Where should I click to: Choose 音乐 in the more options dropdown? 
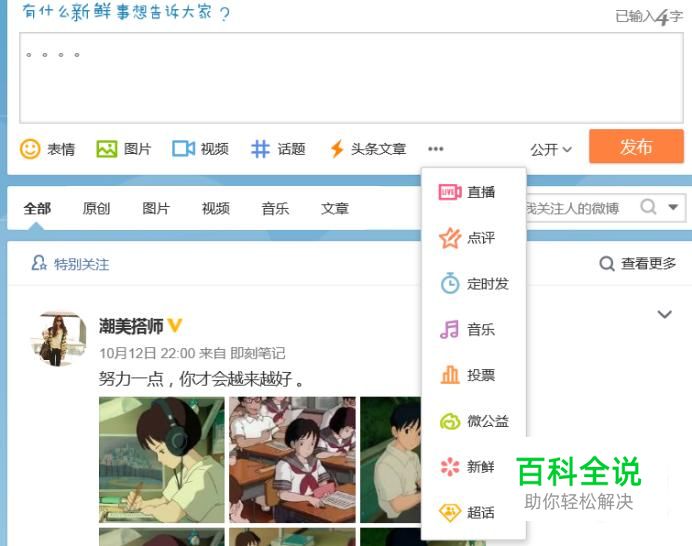coord(467,329)
